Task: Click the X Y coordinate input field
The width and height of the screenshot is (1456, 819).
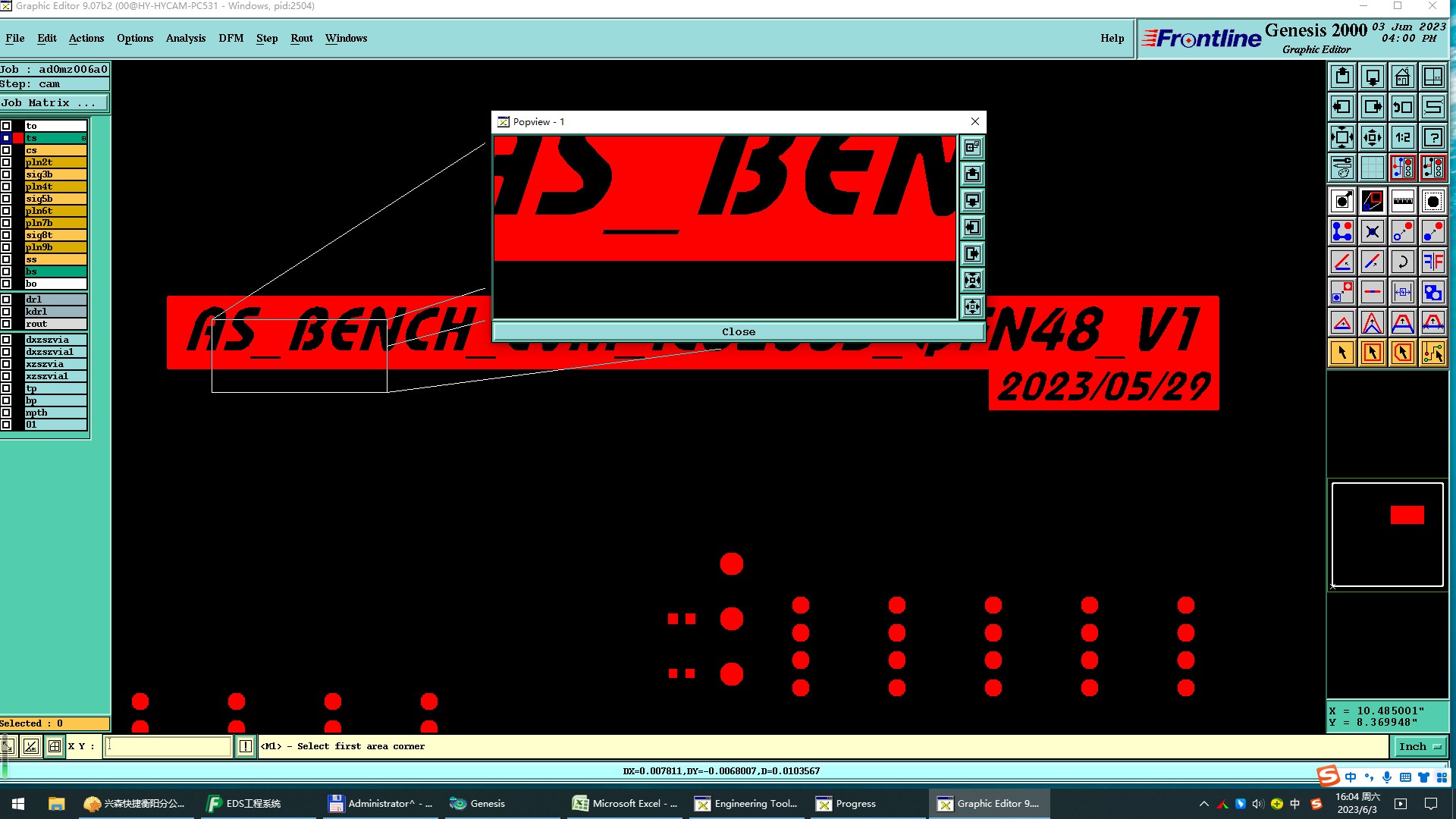Action: click(167, 747)
